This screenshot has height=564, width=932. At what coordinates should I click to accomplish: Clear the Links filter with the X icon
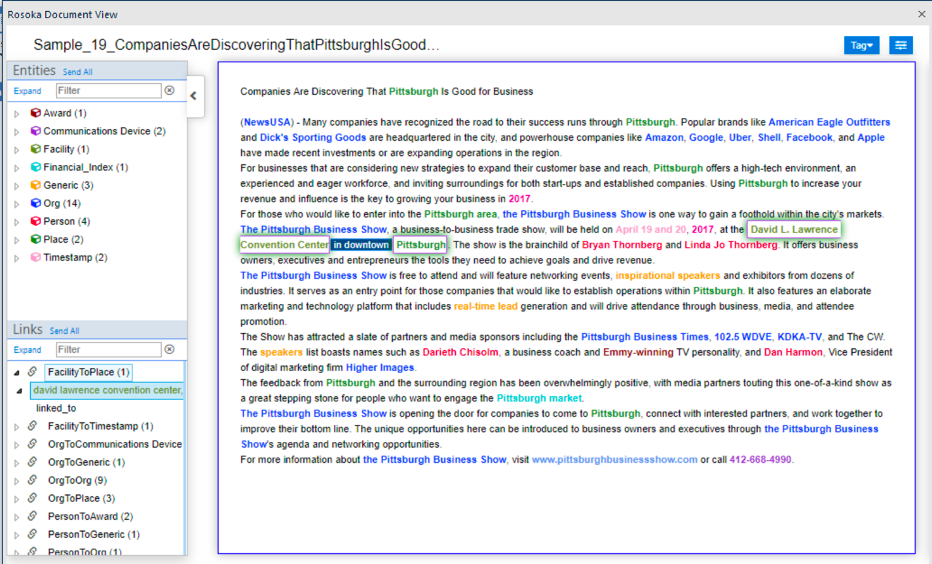click(x=169, y=349)
